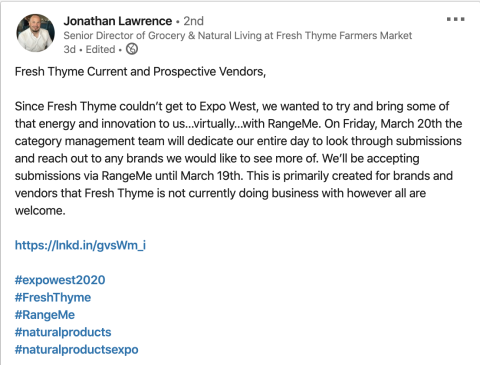Open the #expowest2020 hashtag

(x=60, y=280)
